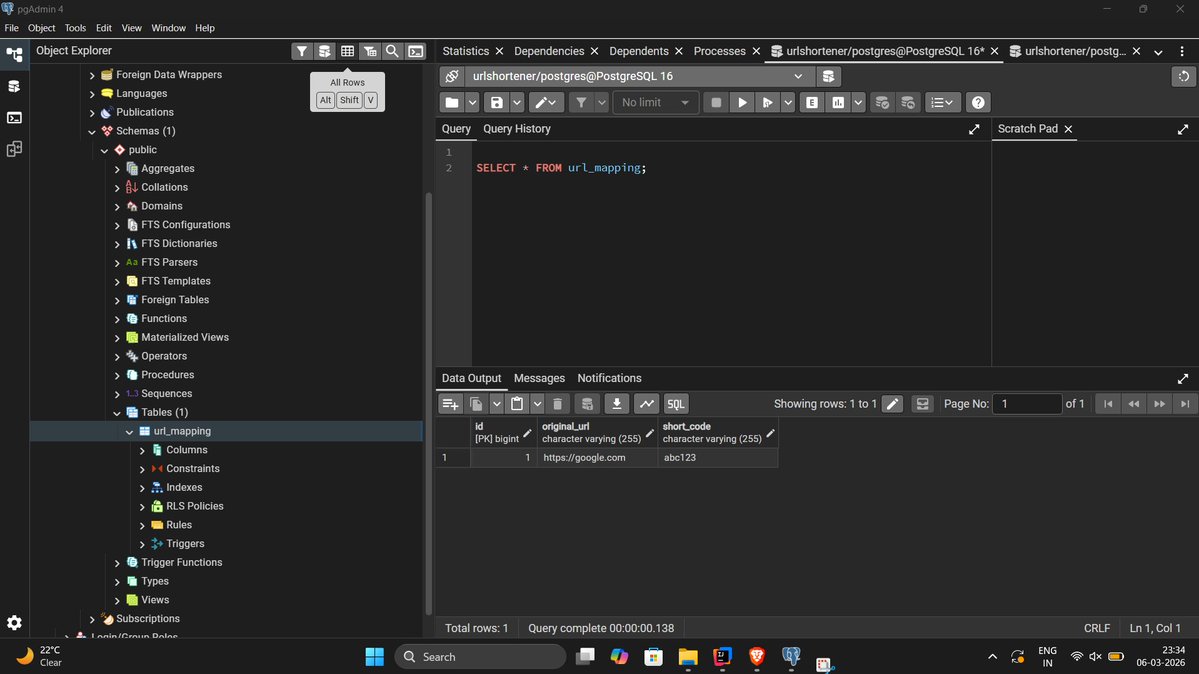Expand the Columns node
This screenshot has width=1199, height=674.
tap(142, 451)
